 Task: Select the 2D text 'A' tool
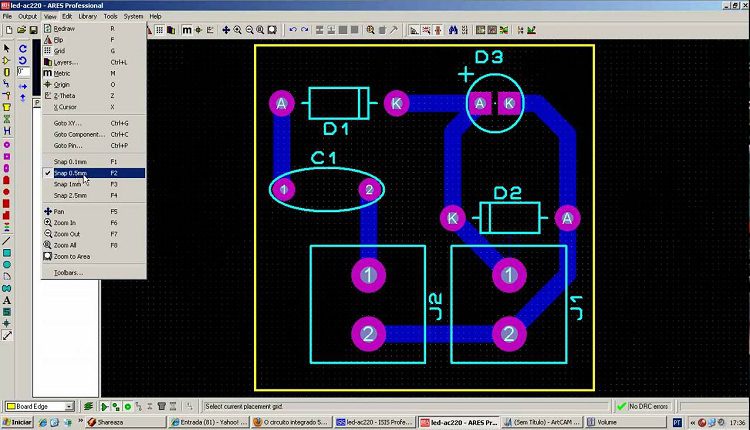(x=7, y=300)
